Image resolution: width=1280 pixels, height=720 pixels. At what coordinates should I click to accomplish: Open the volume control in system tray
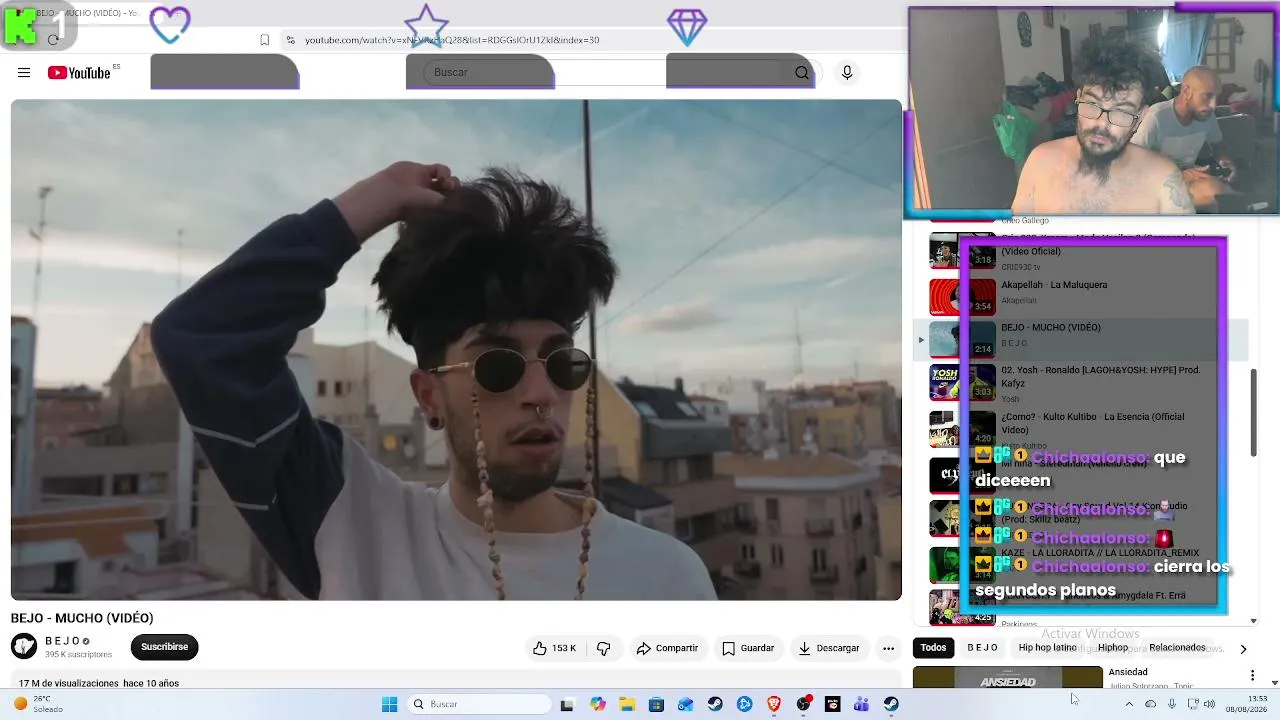coord(1209,704)
